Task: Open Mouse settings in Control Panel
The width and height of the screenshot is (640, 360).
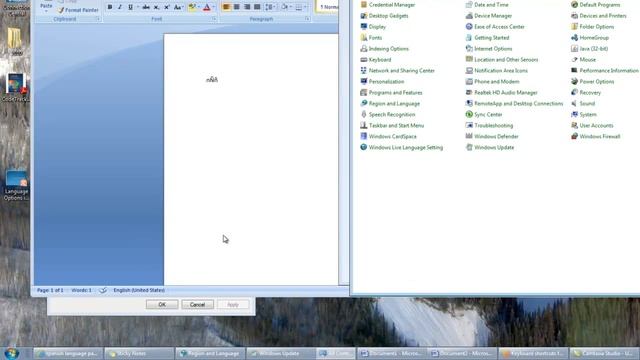Action: tap(583, 60)
